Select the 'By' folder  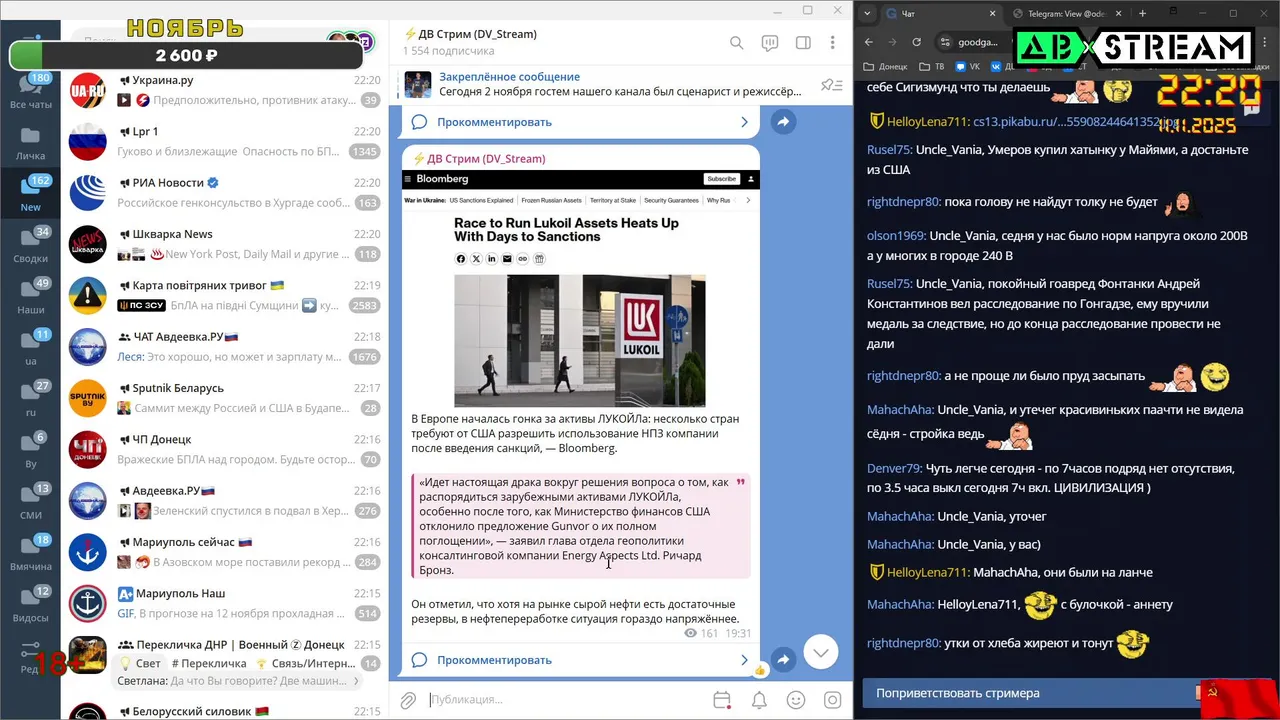click(31, 451)
